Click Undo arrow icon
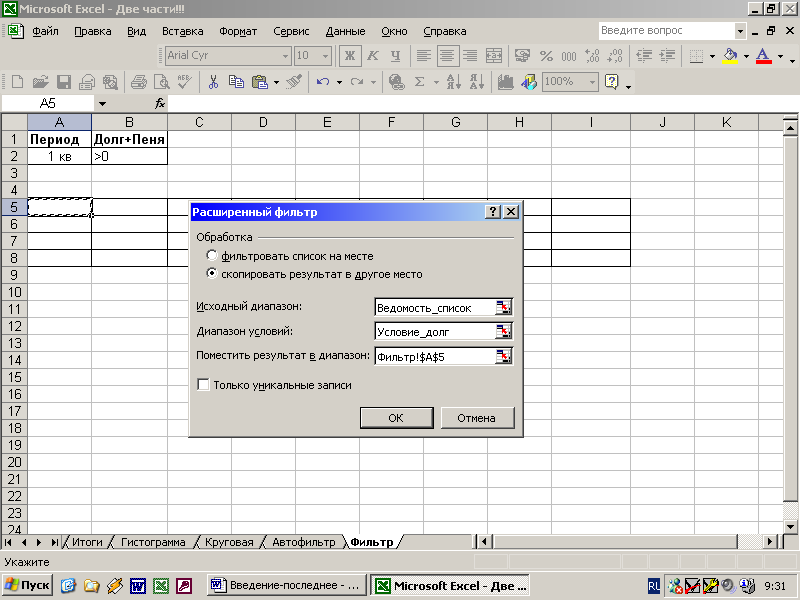 (322, 82)
